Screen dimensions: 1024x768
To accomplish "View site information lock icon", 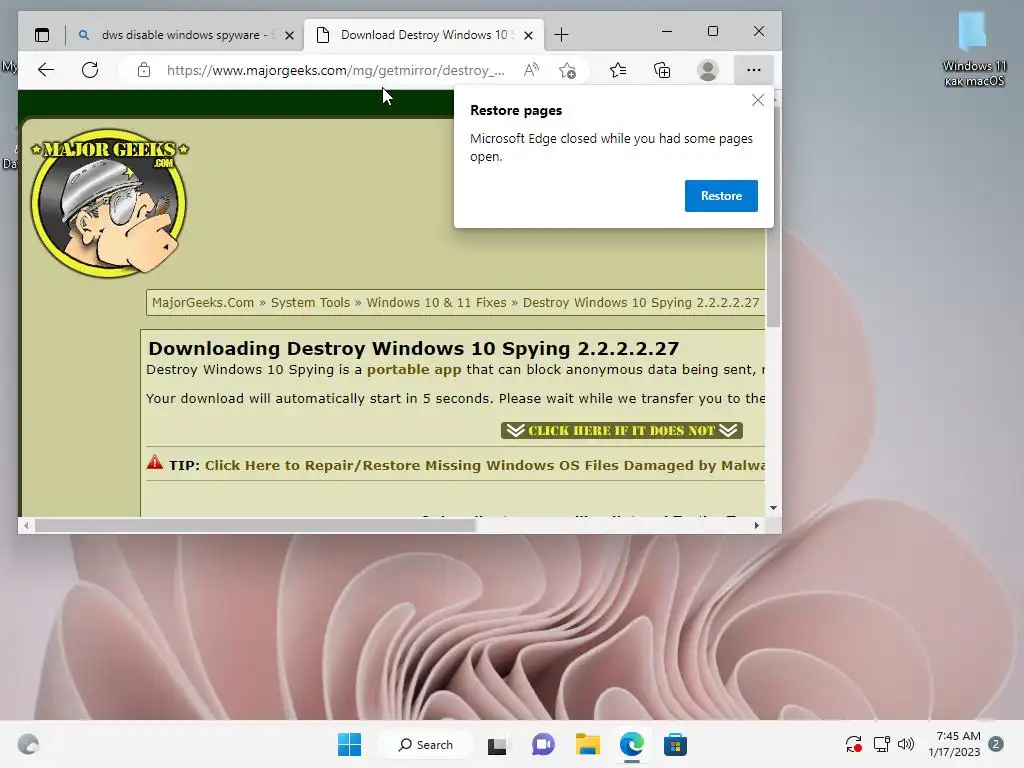I will [144, 70].
